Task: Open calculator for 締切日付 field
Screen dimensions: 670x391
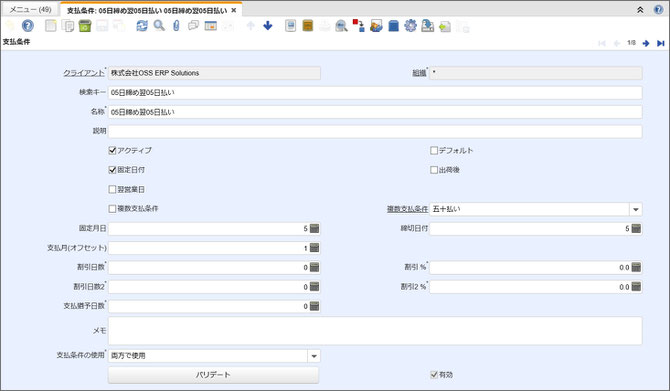Action: click(x=636, y=229)
